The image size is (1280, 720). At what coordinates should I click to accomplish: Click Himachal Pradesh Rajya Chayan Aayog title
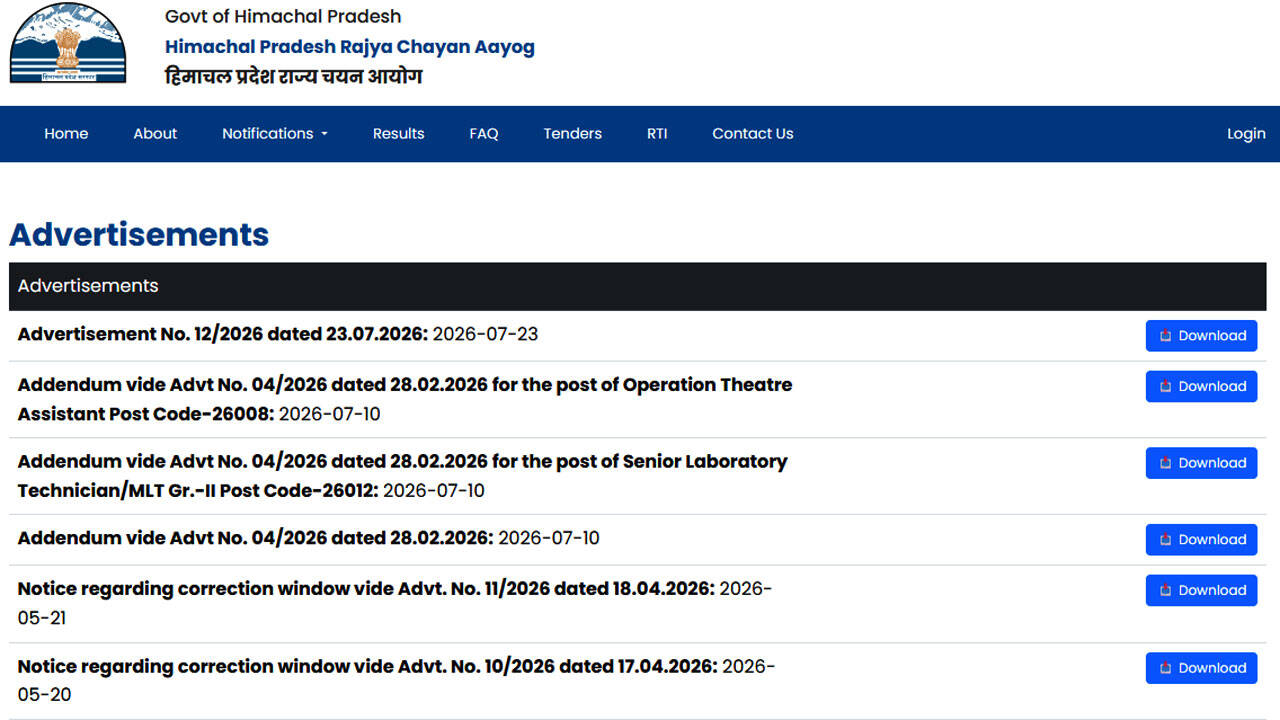tap(350, 47)
